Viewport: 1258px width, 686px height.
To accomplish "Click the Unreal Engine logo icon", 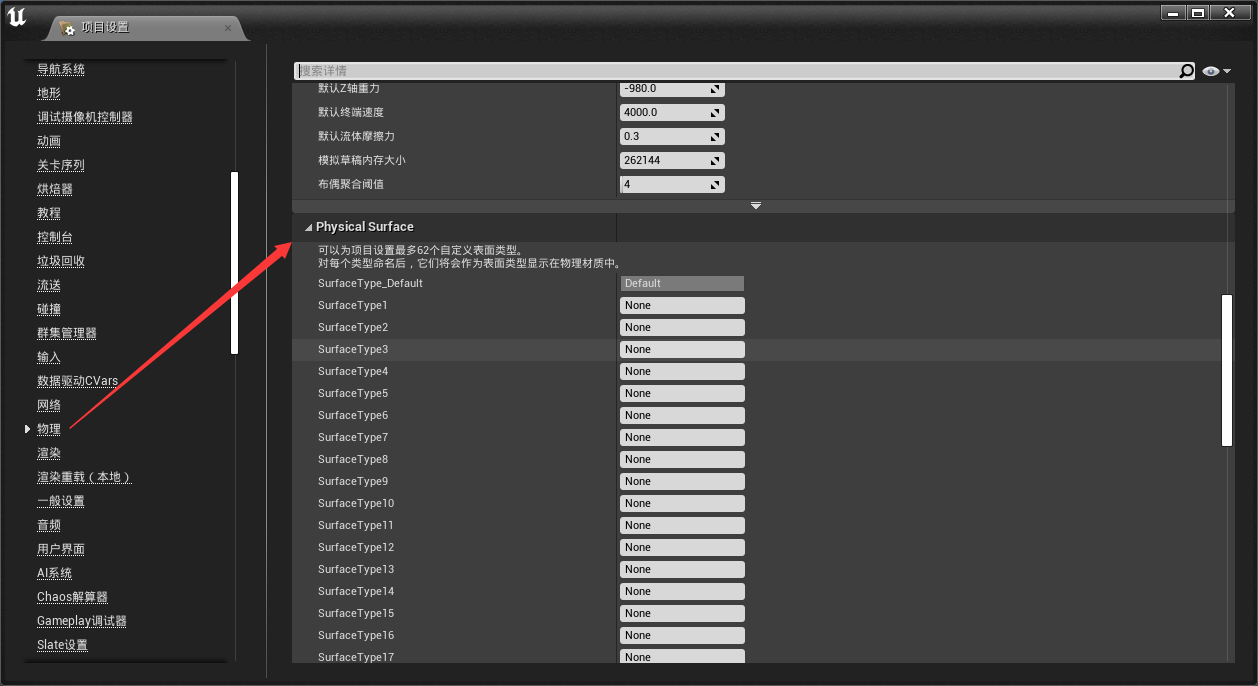I will pyautogui.click(x=17, y=20).
